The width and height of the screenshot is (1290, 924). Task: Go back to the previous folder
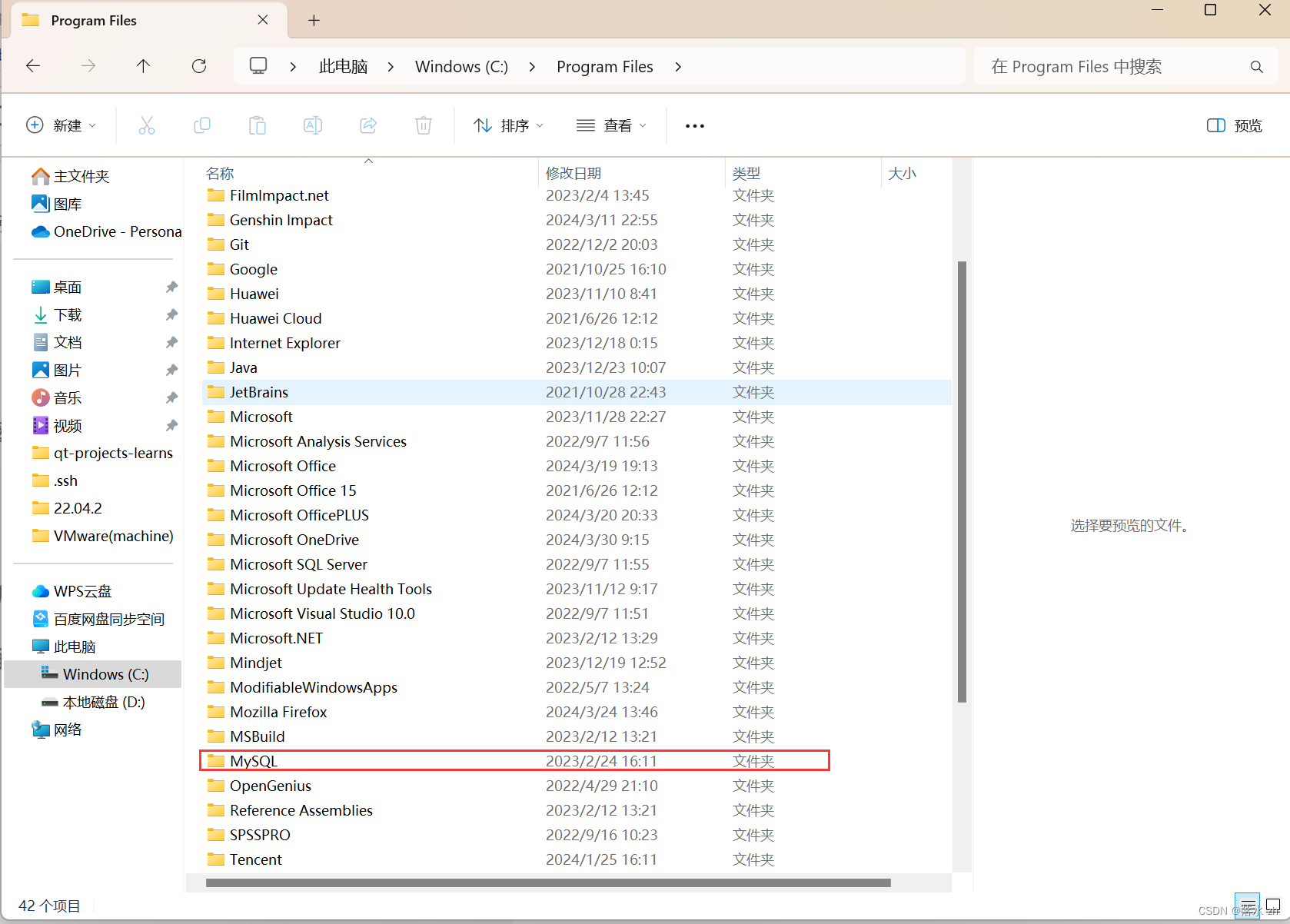point(33,66)
